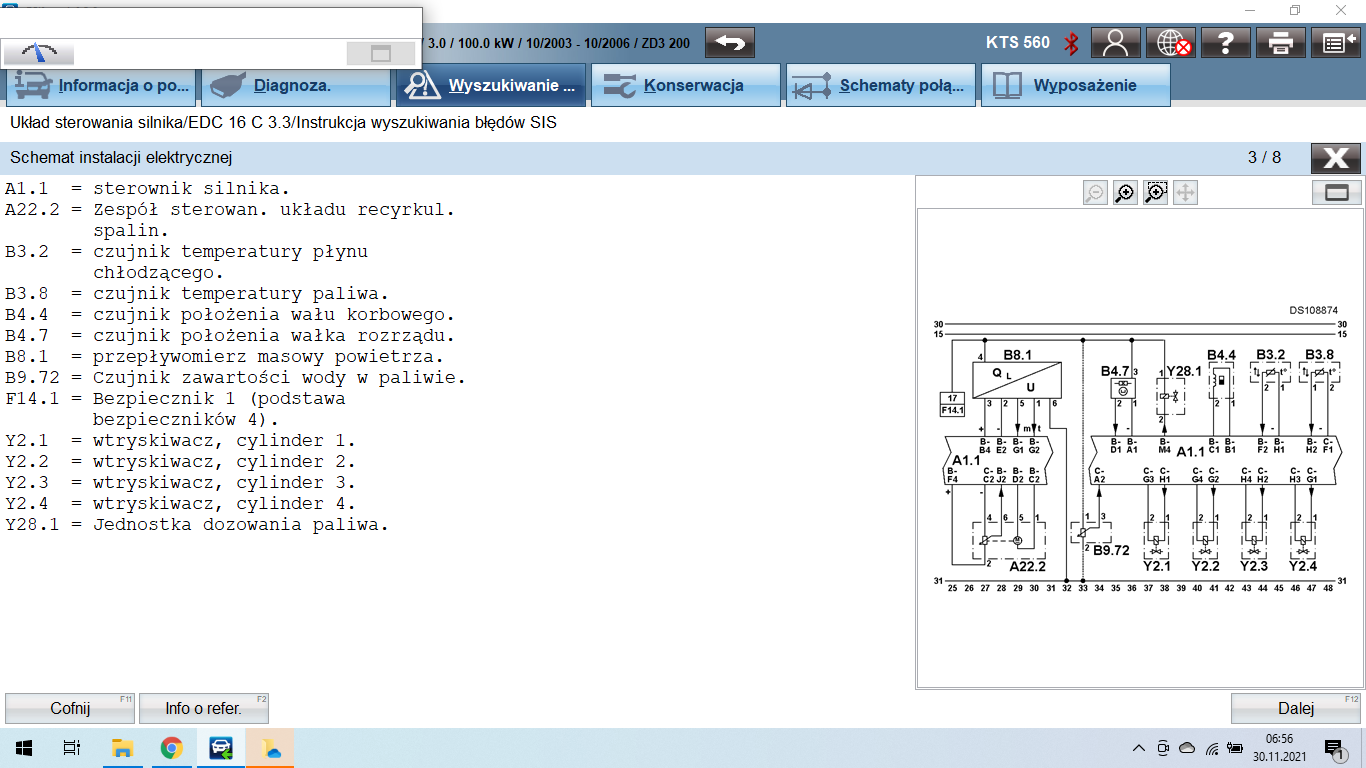This screenshot has height=768, width=1366.
Task: Click the Y28.1 label in the diagram
Action: [1184, 371]
